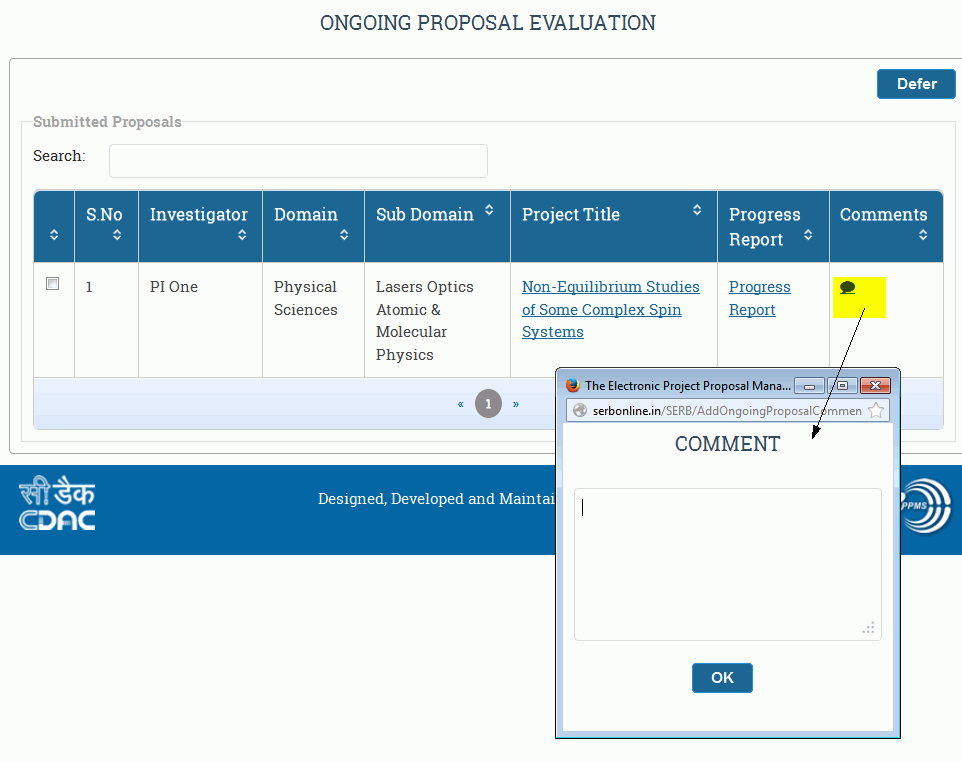
Task: Click the PPMS logo in footer
Action: pos(925,506)
